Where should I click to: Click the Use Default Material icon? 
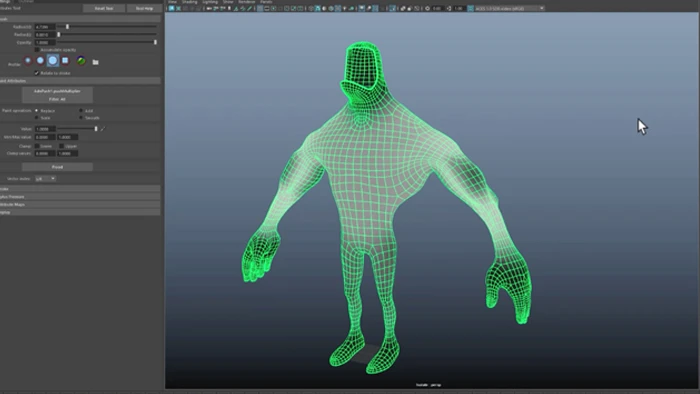pos(324,8)
